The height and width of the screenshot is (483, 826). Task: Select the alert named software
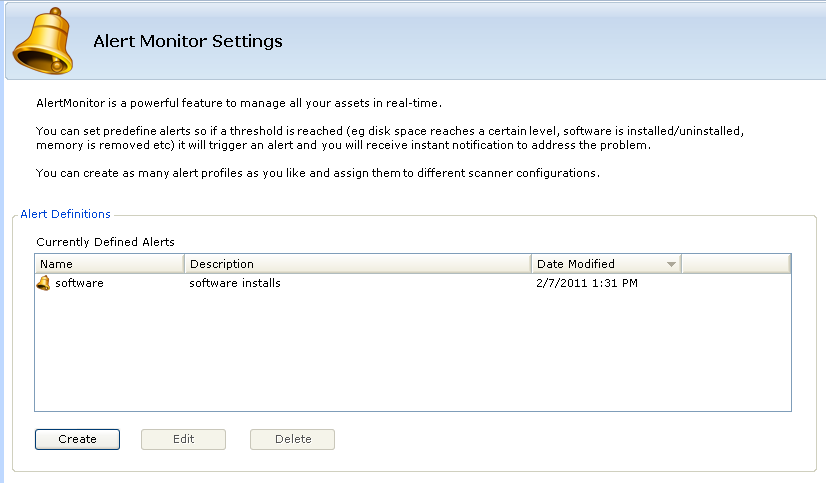tap(79, 283)
